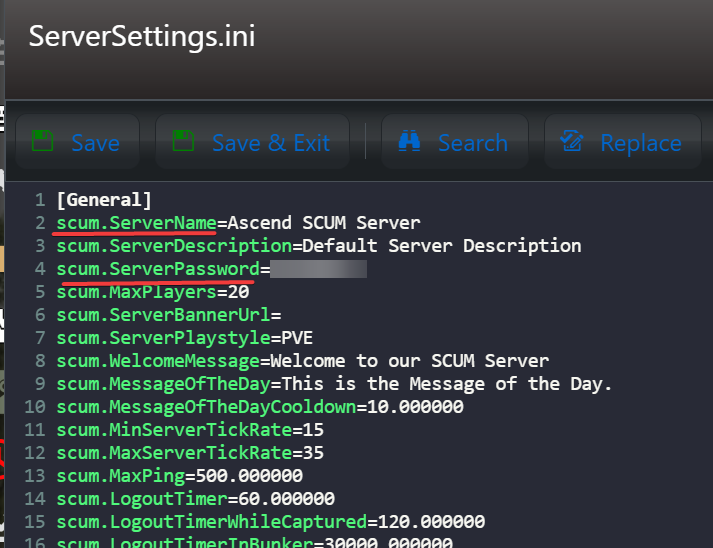This screenshot has width=713, height=548.
Task: Click This is the Message of the Day text
Action: [447, 384]
